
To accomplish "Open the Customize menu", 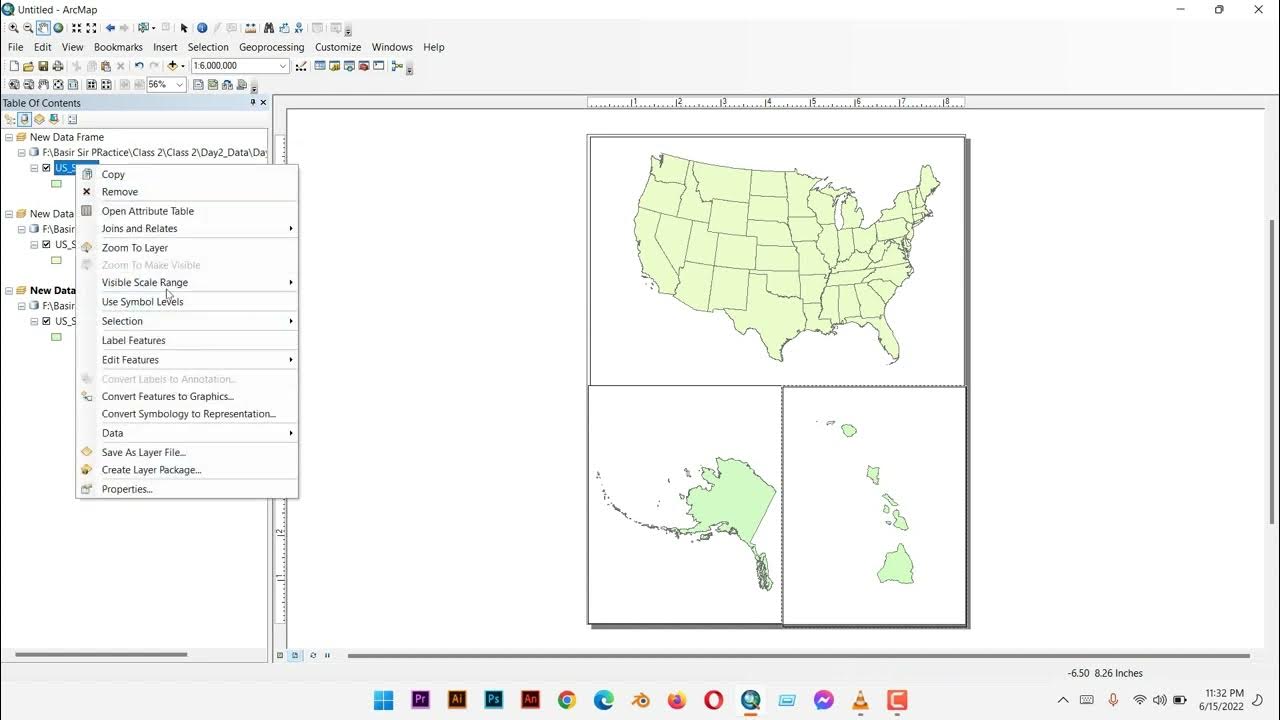I will [x=338, y=47].
